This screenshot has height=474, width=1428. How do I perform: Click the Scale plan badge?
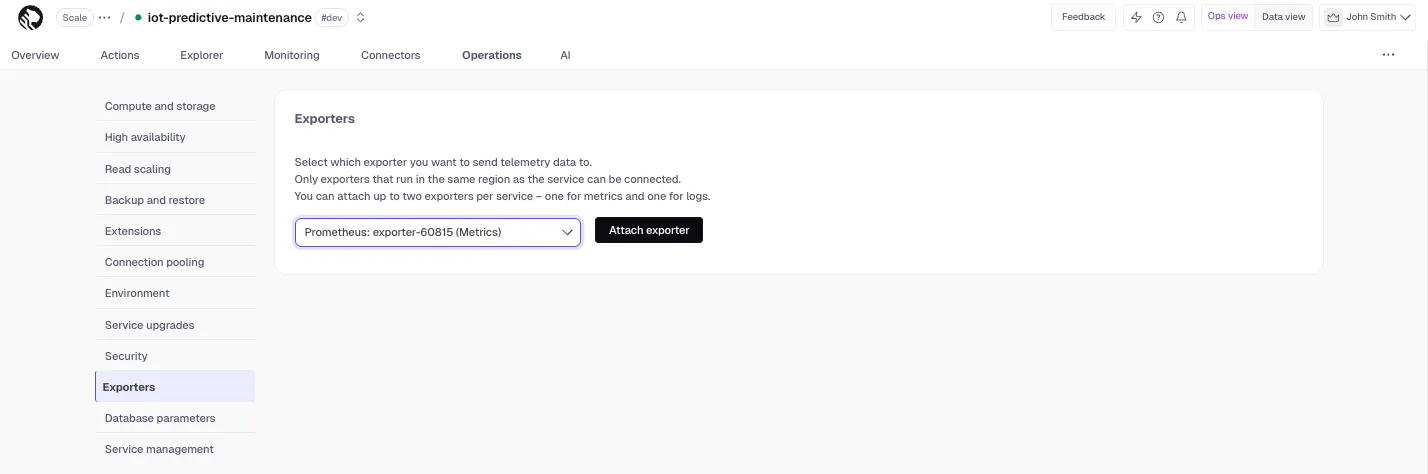75,17
